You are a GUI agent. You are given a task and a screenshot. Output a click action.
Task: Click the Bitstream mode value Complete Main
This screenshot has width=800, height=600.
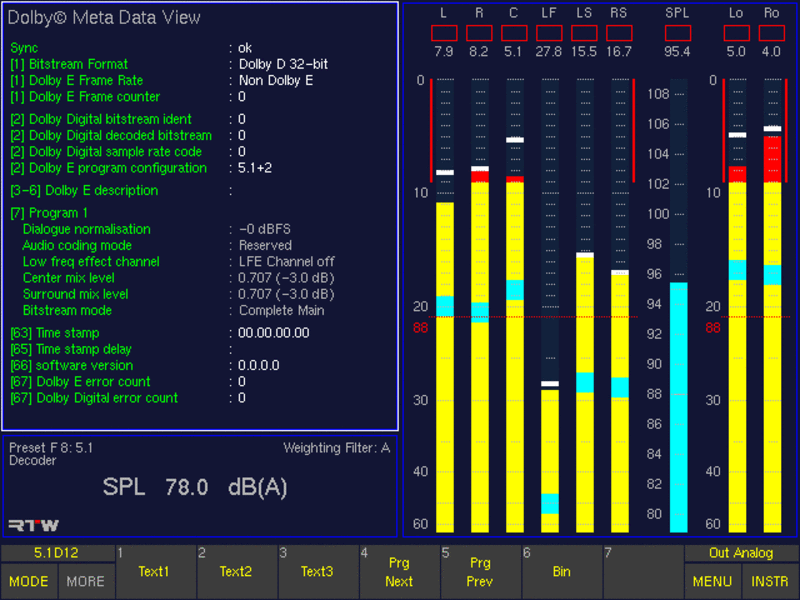[x=282, y=311]
